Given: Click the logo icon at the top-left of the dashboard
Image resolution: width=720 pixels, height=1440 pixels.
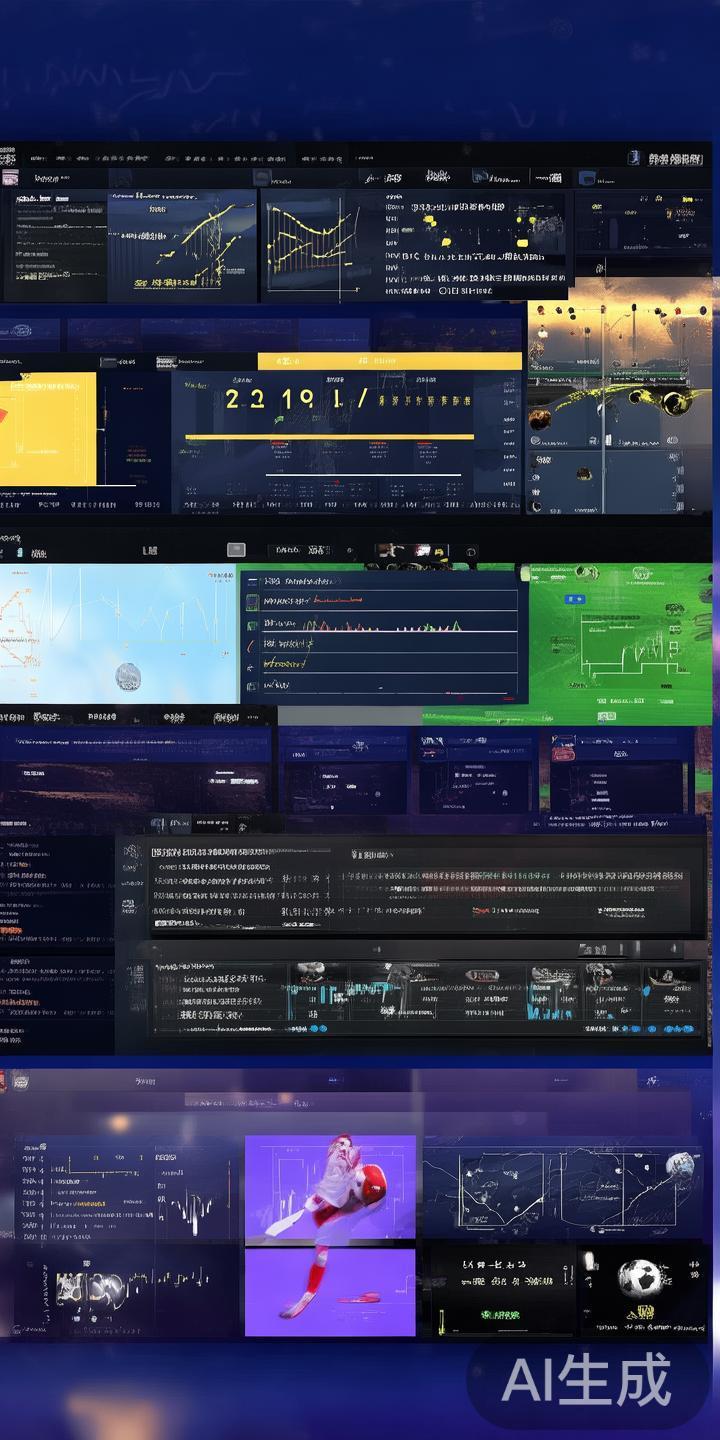Looking at the screenshot, I should pos(9,179).
